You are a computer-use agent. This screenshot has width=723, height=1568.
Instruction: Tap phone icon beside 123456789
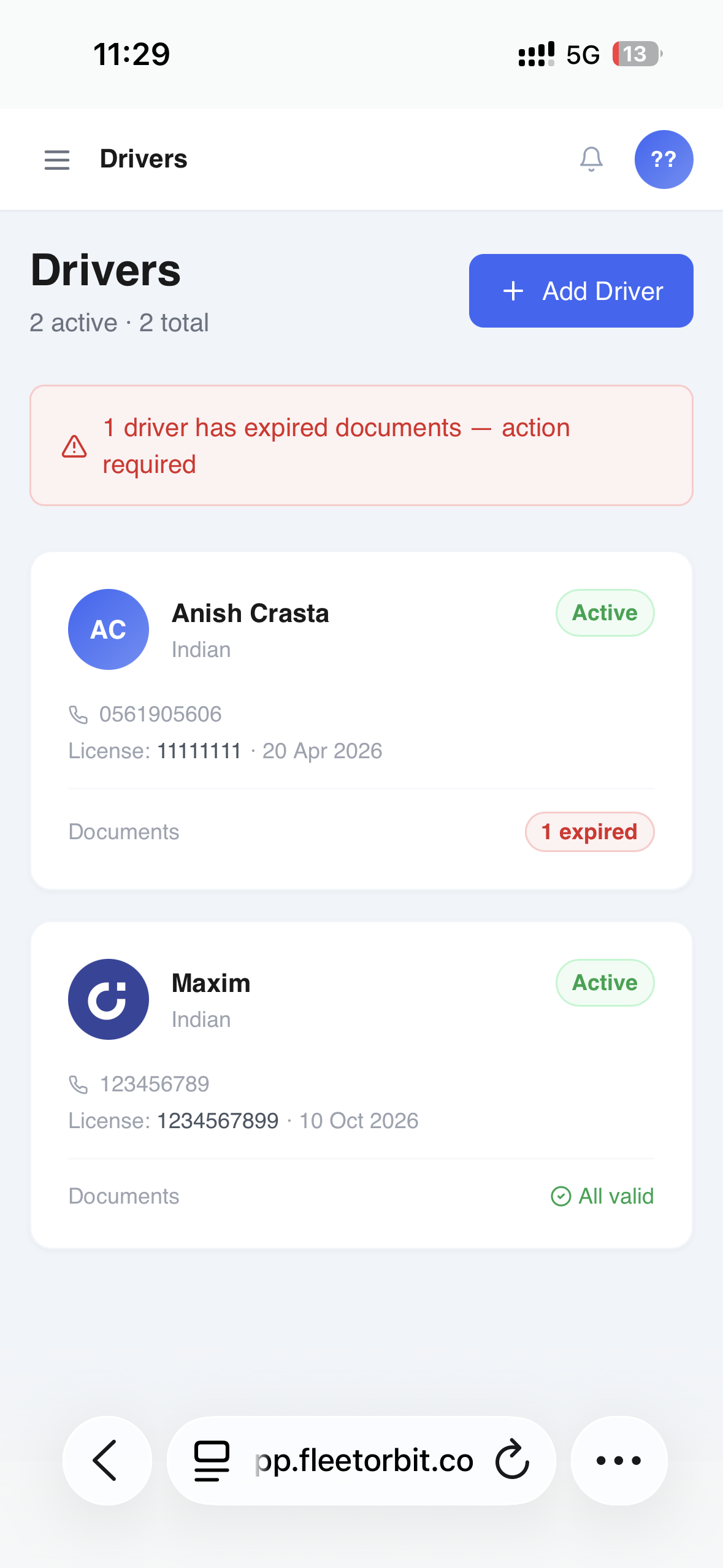pyautogui.click(x=78, y=1085)
